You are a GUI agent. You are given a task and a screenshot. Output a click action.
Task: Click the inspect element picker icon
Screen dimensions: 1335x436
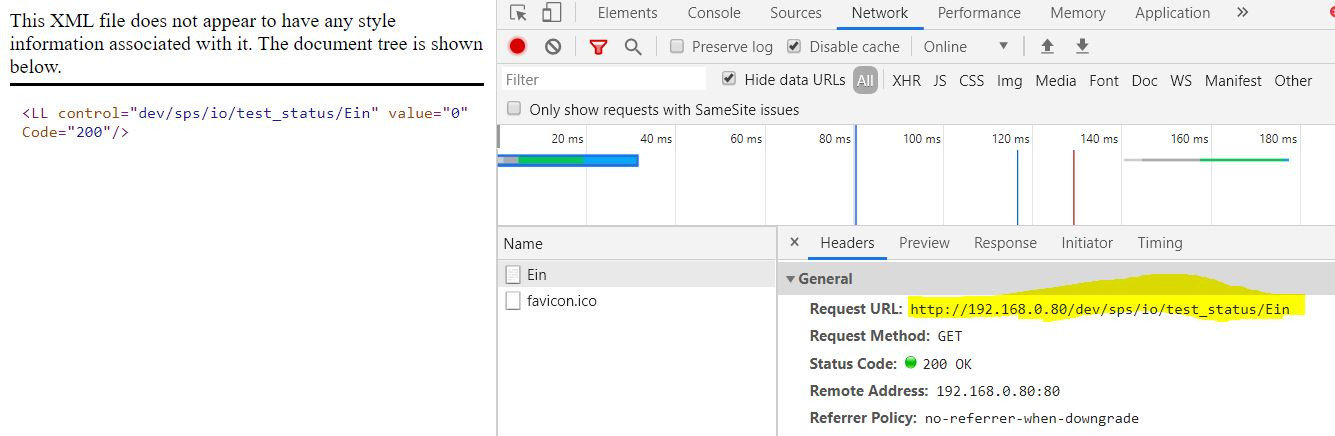pyautogui.click(x=518, y=13)
